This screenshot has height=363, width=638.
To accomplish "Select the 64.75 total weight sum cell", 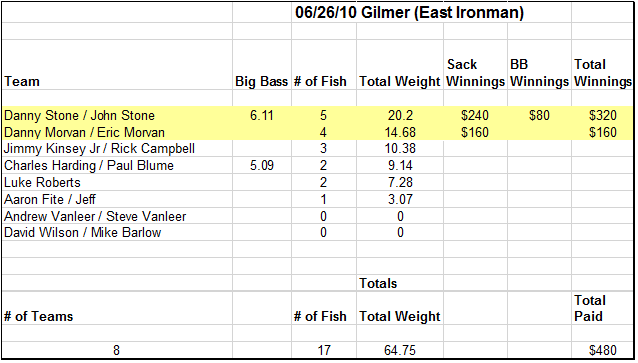I will pyautogui.click(x=400, y=350).
